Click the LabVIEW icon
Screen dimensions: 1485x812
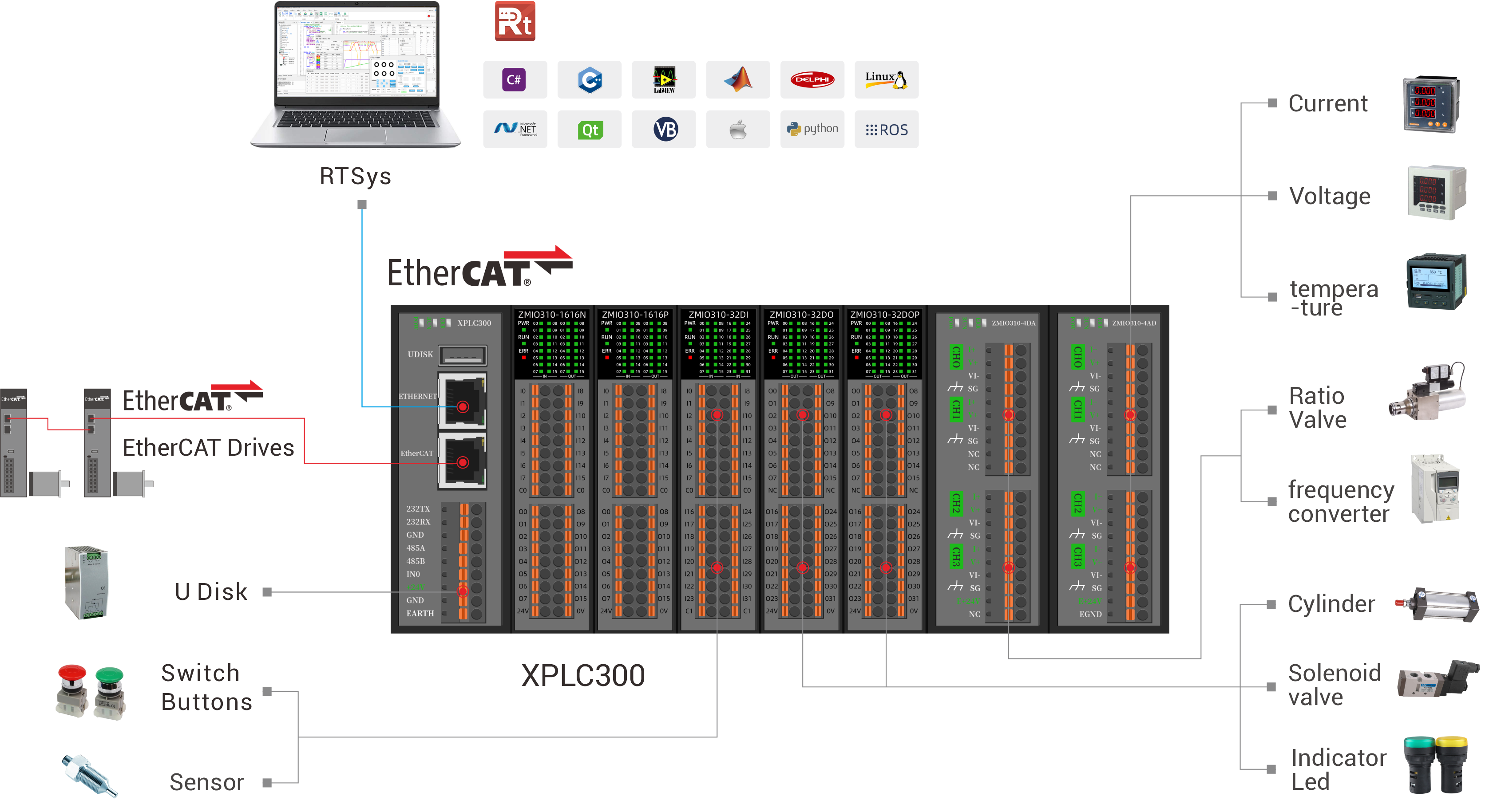click(664, 79)
